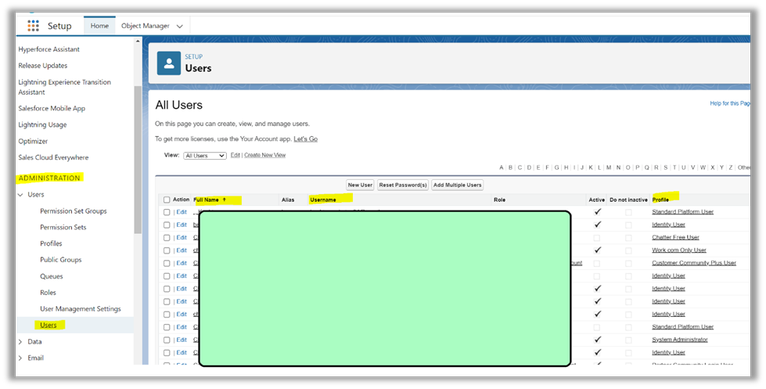The image size is (766, 389).
Task: Check the first user row checkbox
Action: click(x=167, y=213)
